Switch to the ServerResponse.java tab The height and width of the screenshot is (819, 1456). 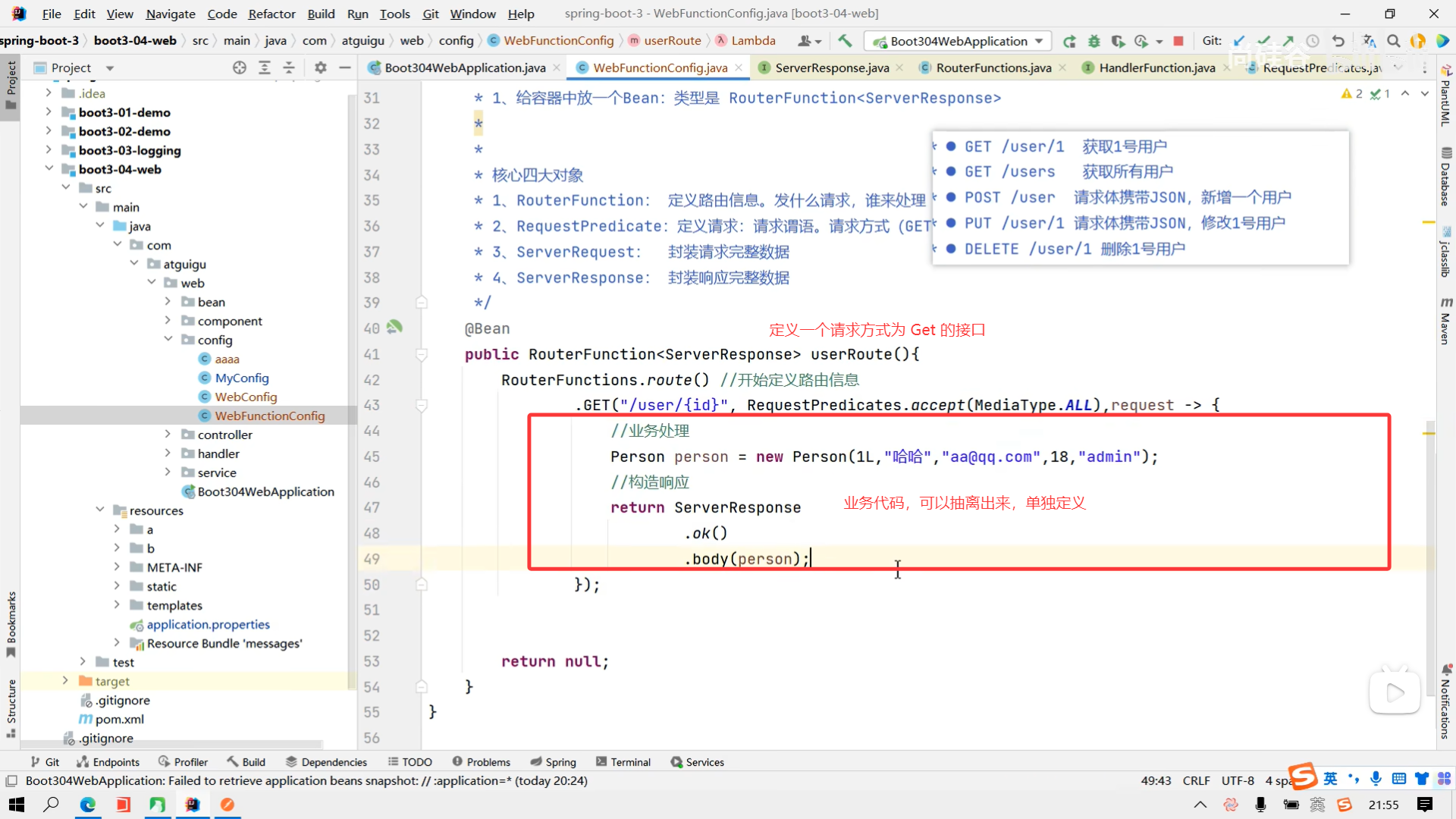[x=831, y=67]
